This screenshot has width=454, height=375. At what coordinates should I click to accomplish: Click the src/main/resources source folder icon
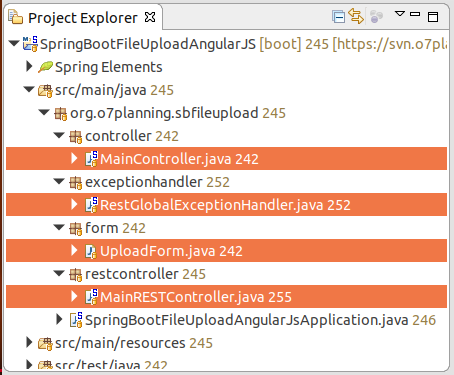tap(45, 344)
